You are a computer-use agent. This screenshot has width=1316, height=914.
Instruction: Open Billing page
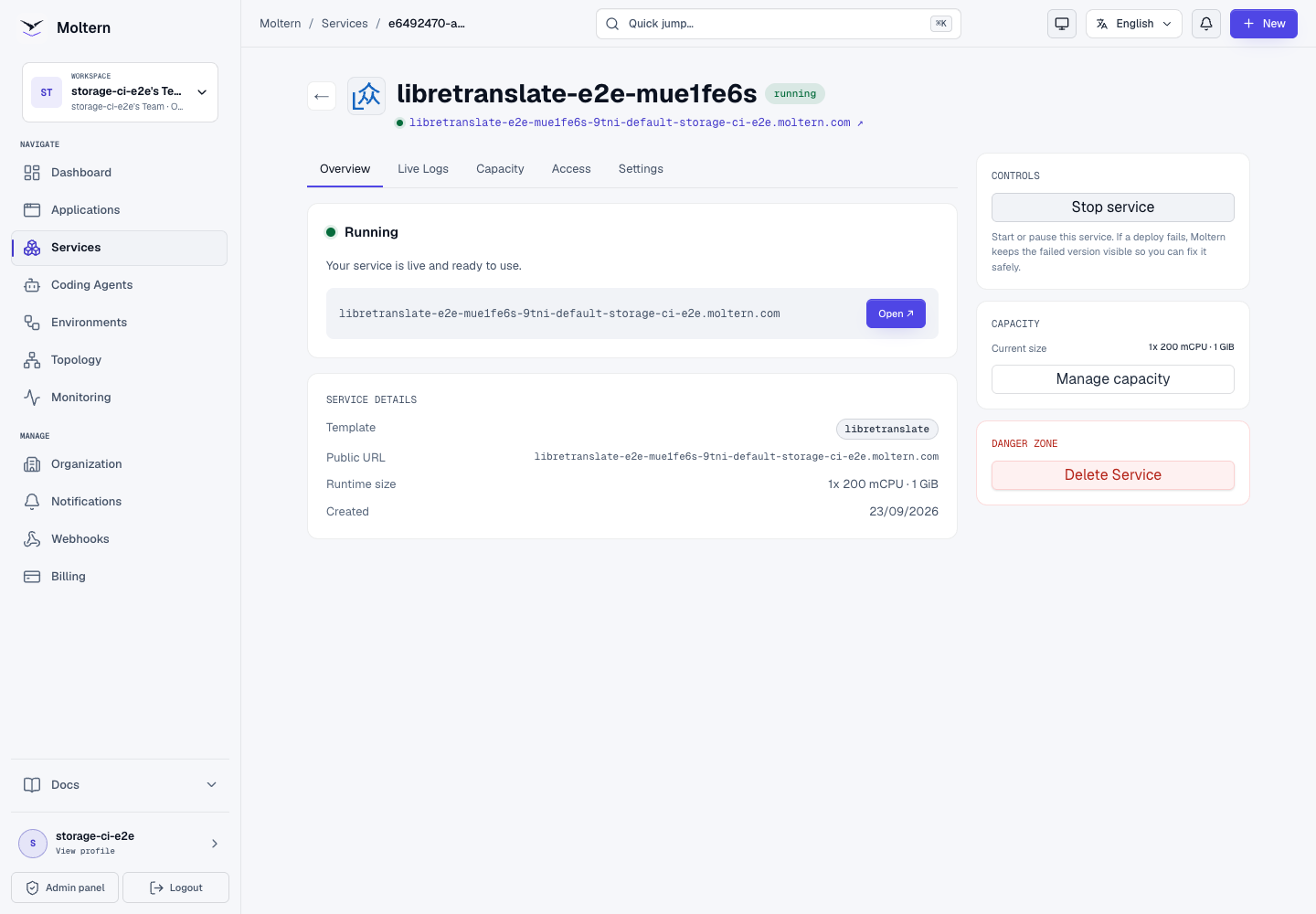pyautogui.click(x=119, y=577)
